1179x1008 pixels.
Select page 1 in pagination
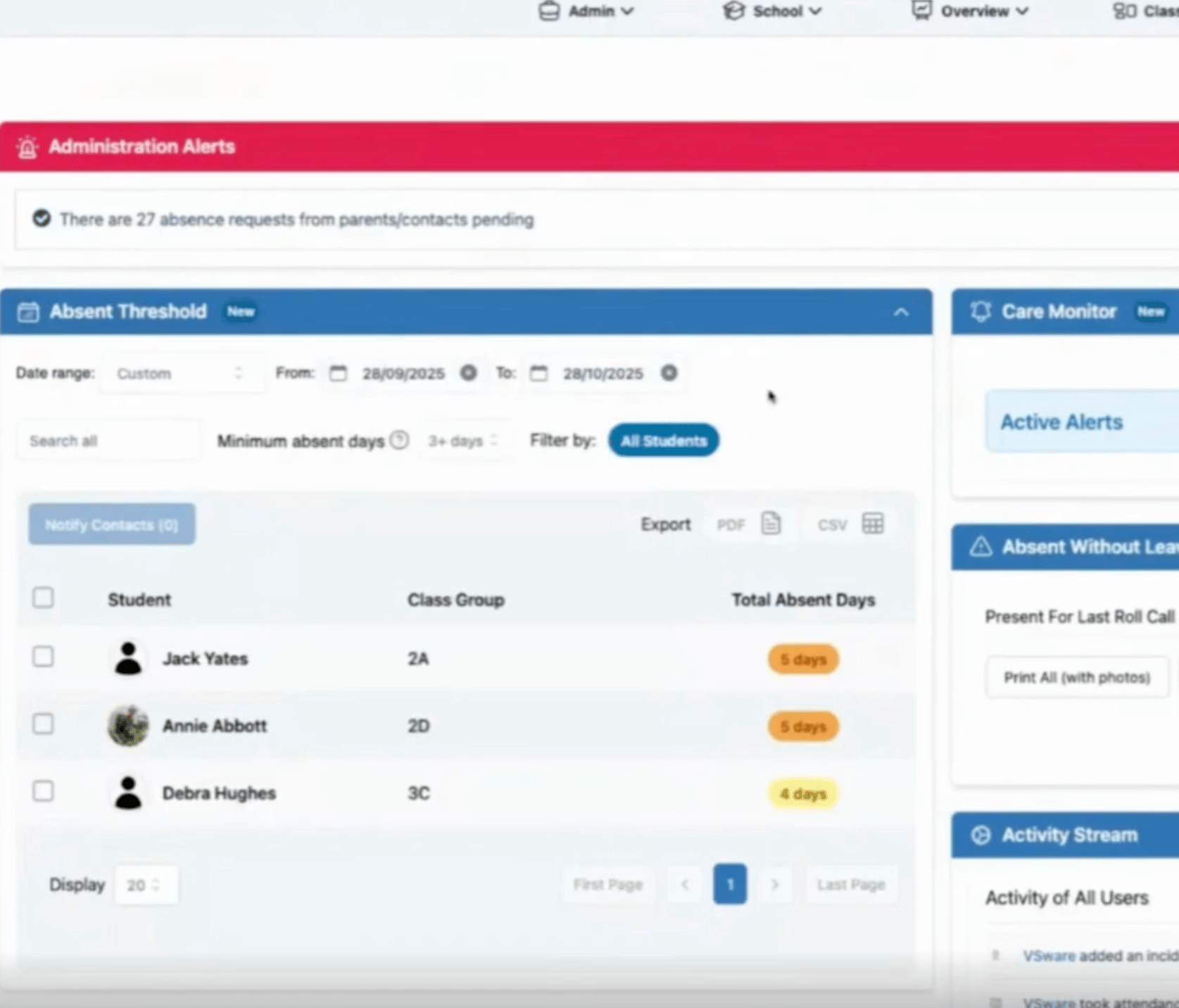(730, 885)
